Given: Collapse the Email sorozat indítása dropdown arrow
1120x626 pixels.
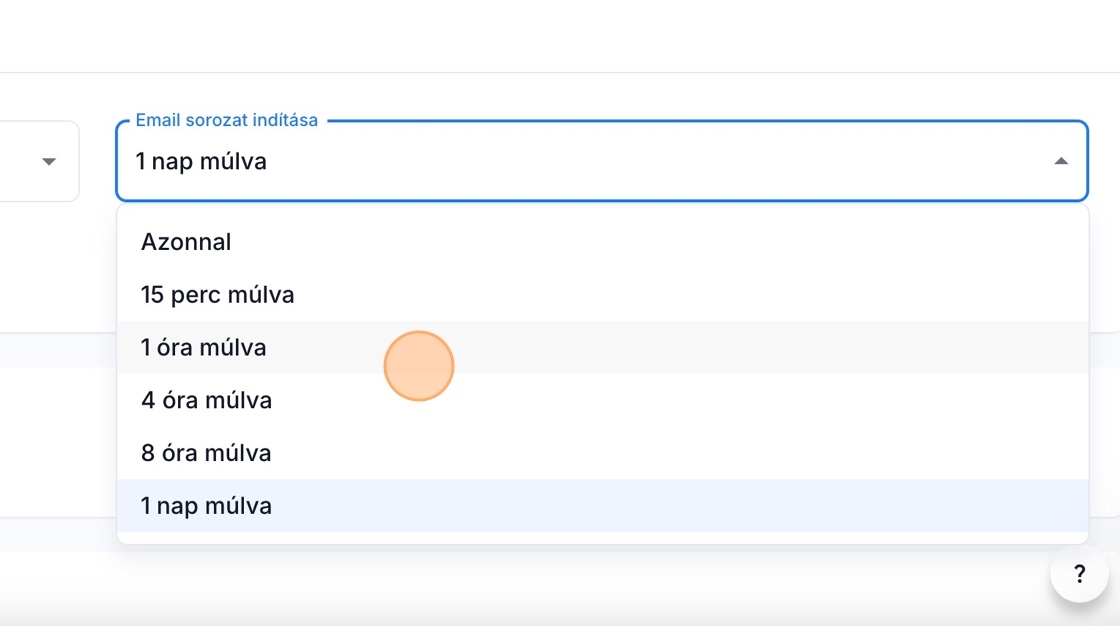Looking at the screenshot, I should point(1061,161).
